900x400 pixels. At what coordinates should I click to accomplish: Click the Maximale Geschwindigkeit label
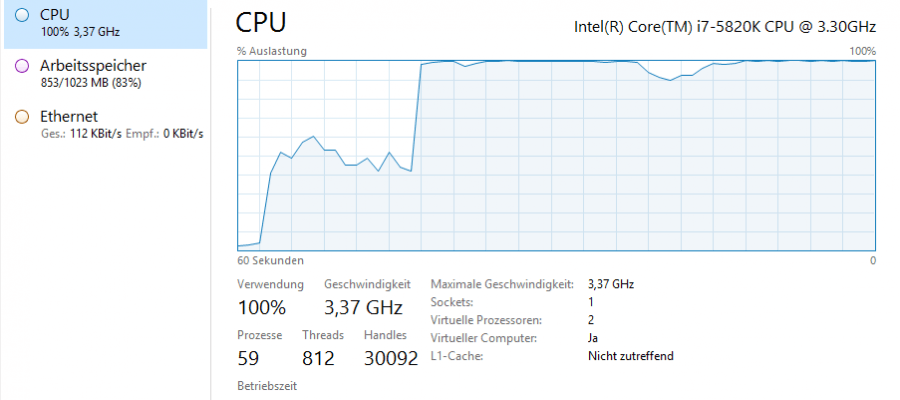pos(500,284)
